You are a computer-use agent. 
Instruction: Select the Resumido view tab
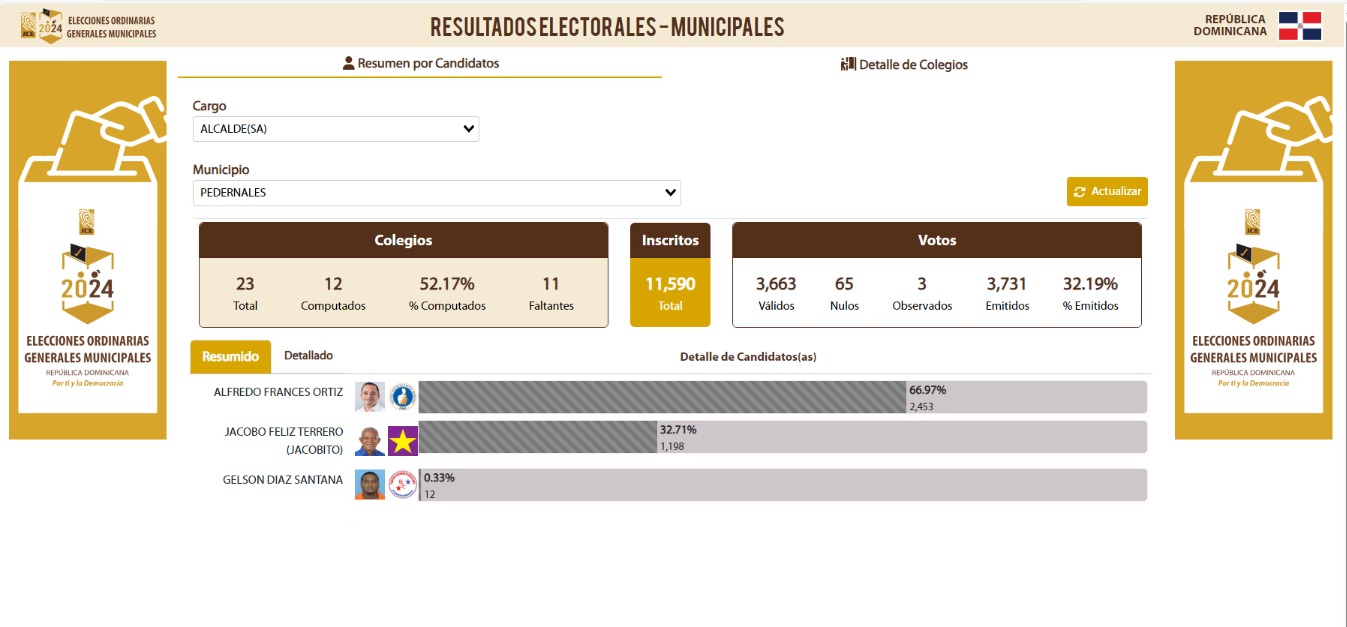pos(231,356)
